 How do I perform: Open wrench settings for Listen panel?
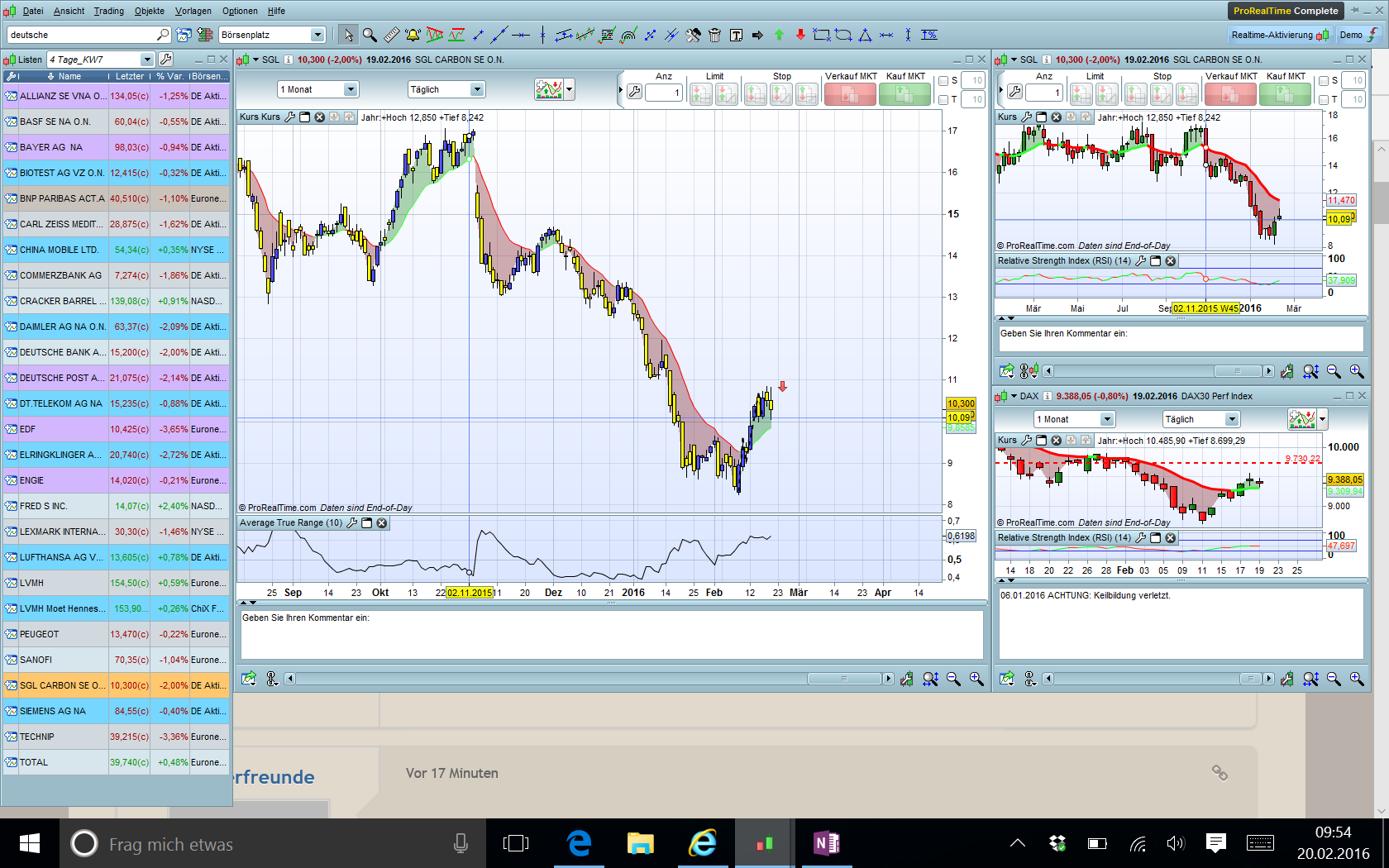[x=166, y=60]
